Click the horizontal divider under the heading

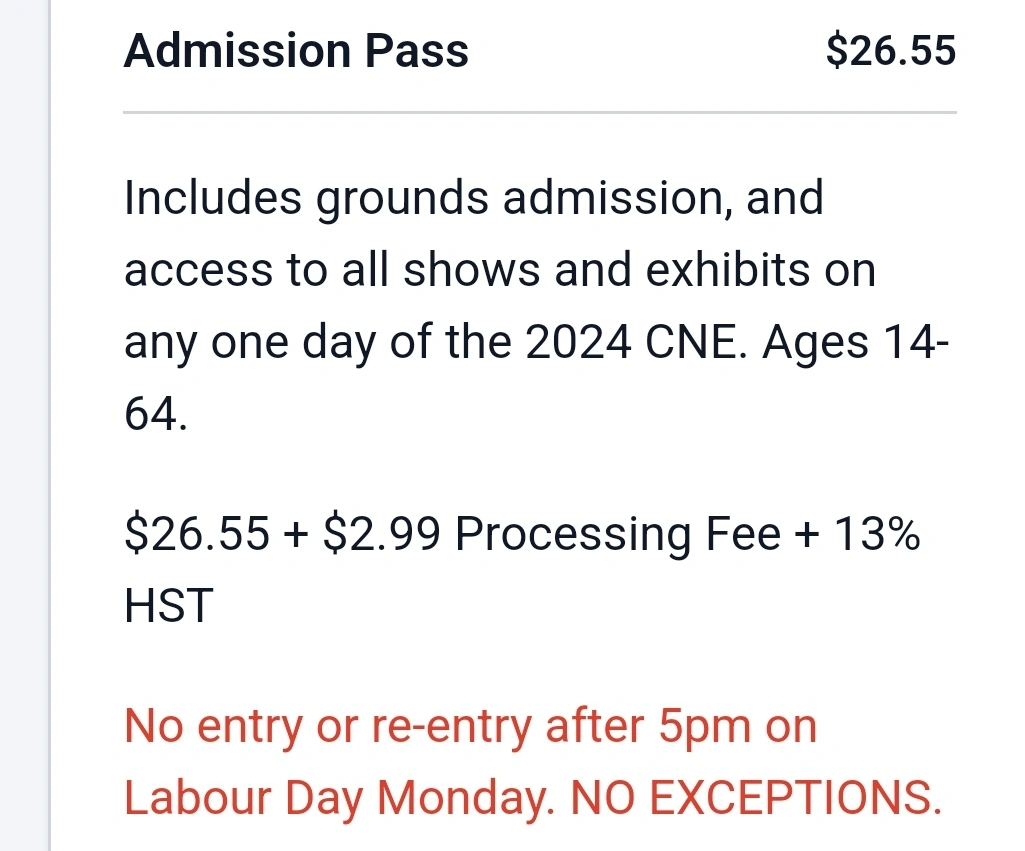point(540,113)
